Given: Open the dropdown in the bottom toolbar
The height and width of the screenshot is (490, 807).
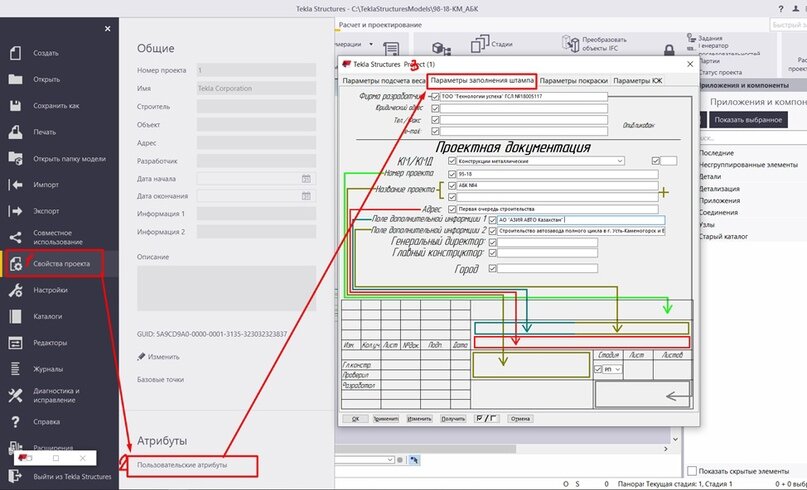Looking at the screenshot, I should point(390,460).
